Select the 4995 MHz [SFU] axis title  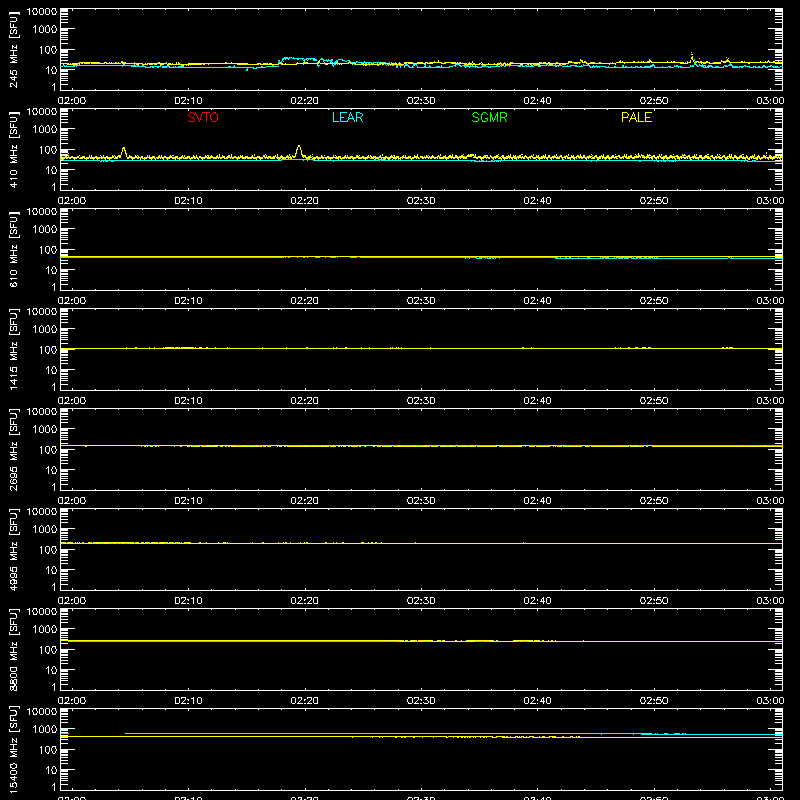[13, 549]
